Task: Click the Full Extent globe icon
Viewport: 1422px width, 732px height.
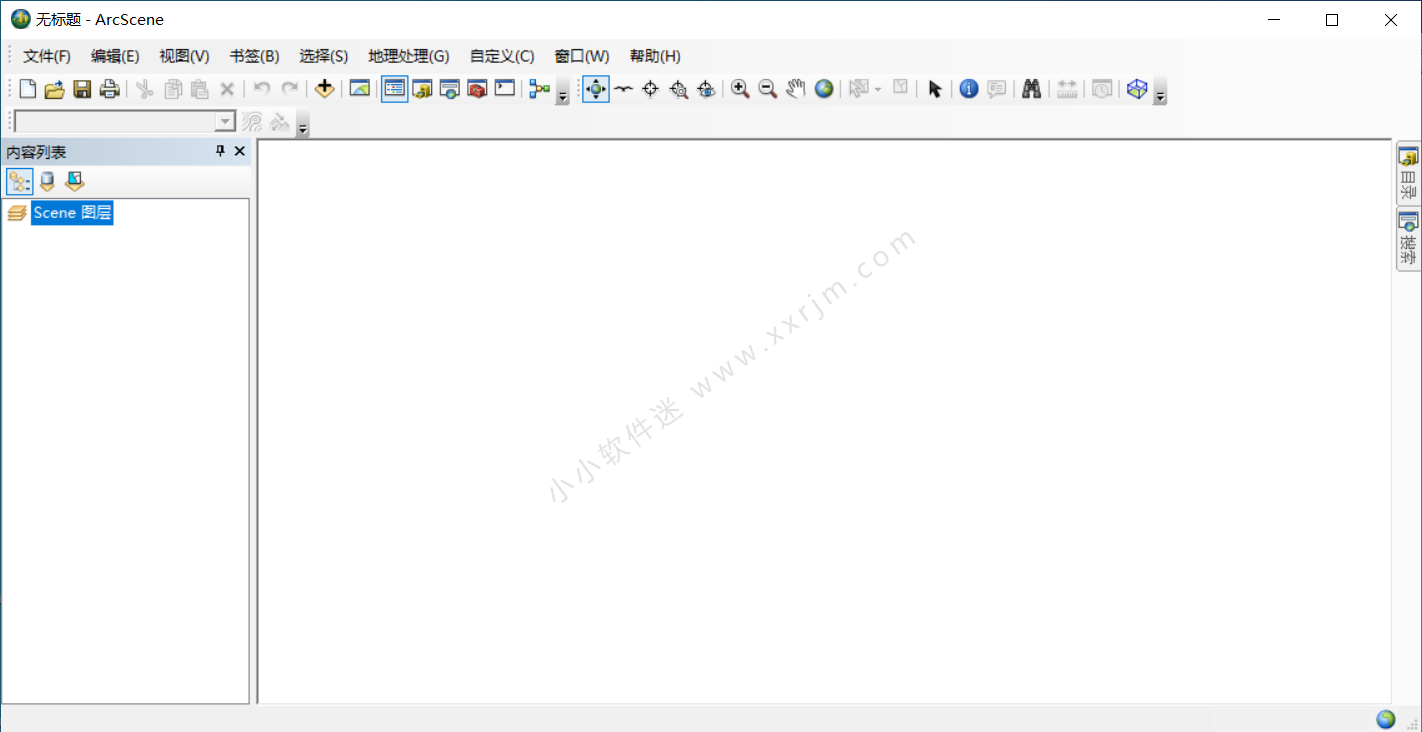Action: click(x=824, y=89)
